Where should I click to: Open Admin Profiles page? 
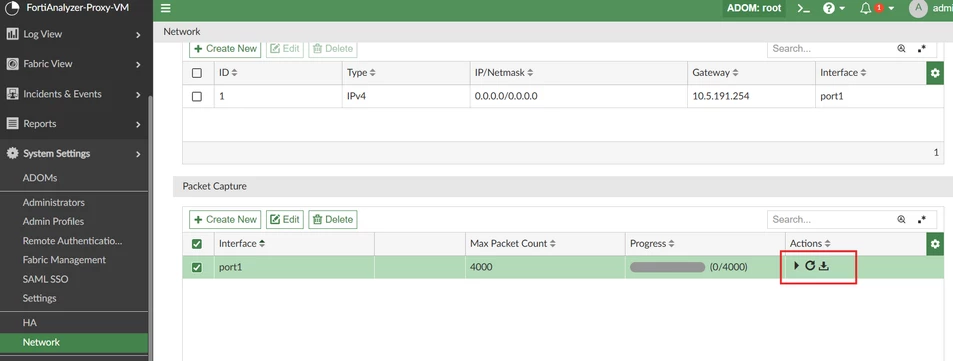click(53, 222)
